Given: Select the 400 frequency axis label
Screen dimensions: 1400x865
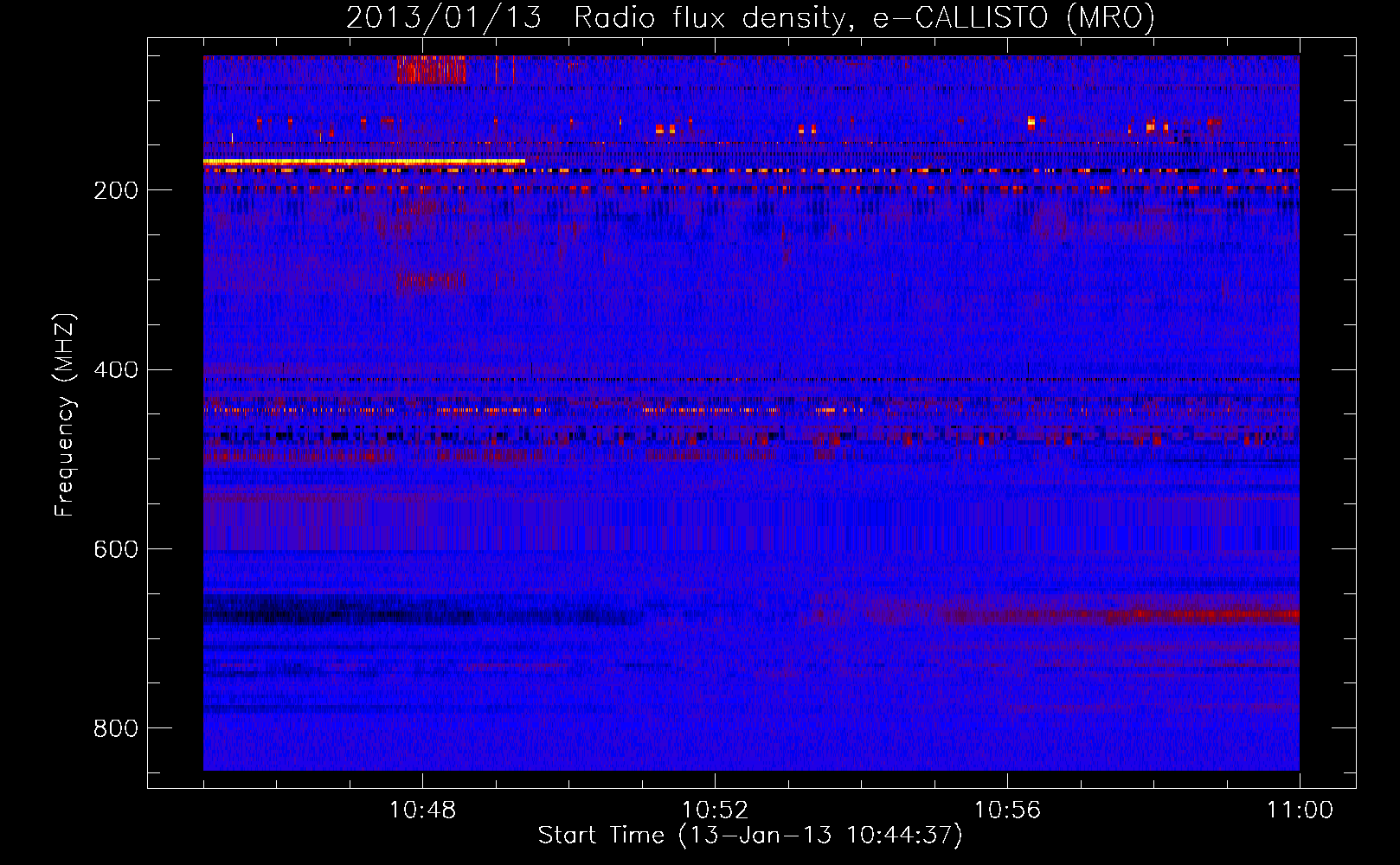Looking at the screenshot, I should [x=115, y=370].
